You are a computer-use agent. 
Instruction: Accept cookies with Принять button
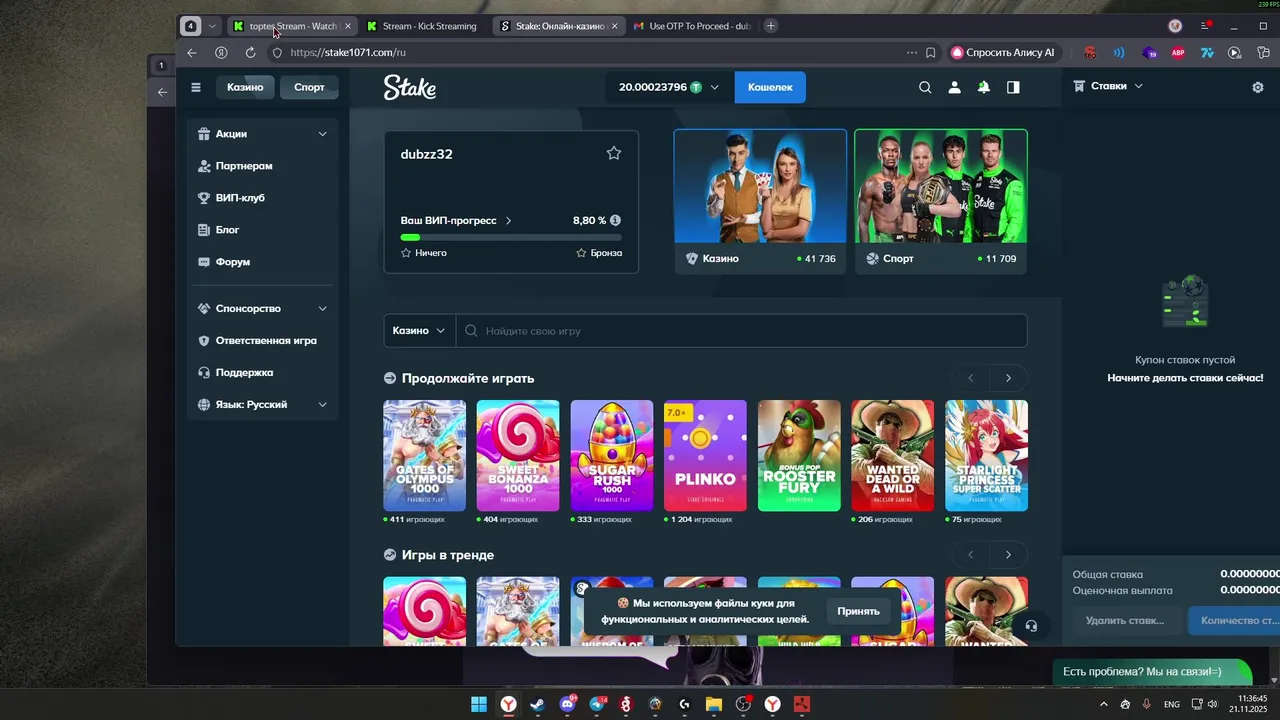(858, 611)
